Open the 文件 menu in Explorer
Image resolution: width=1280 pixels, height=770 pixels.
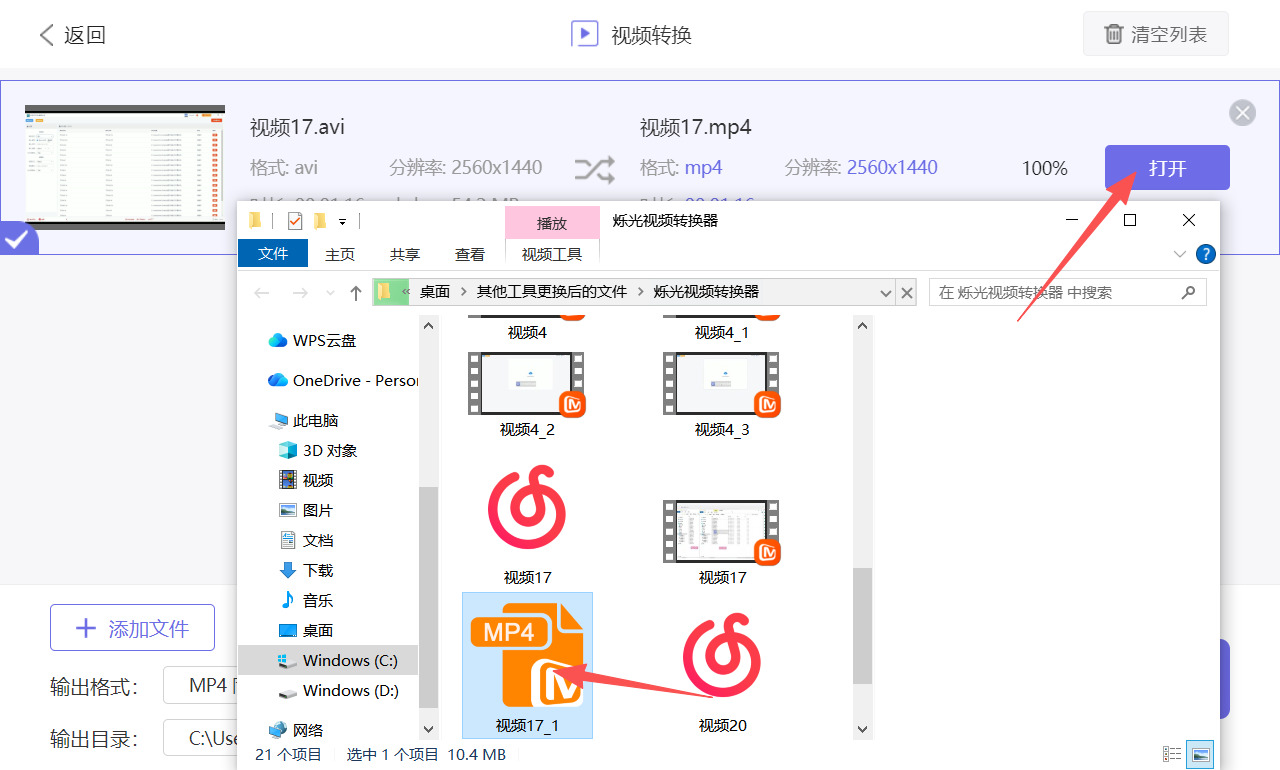point(273,254)
